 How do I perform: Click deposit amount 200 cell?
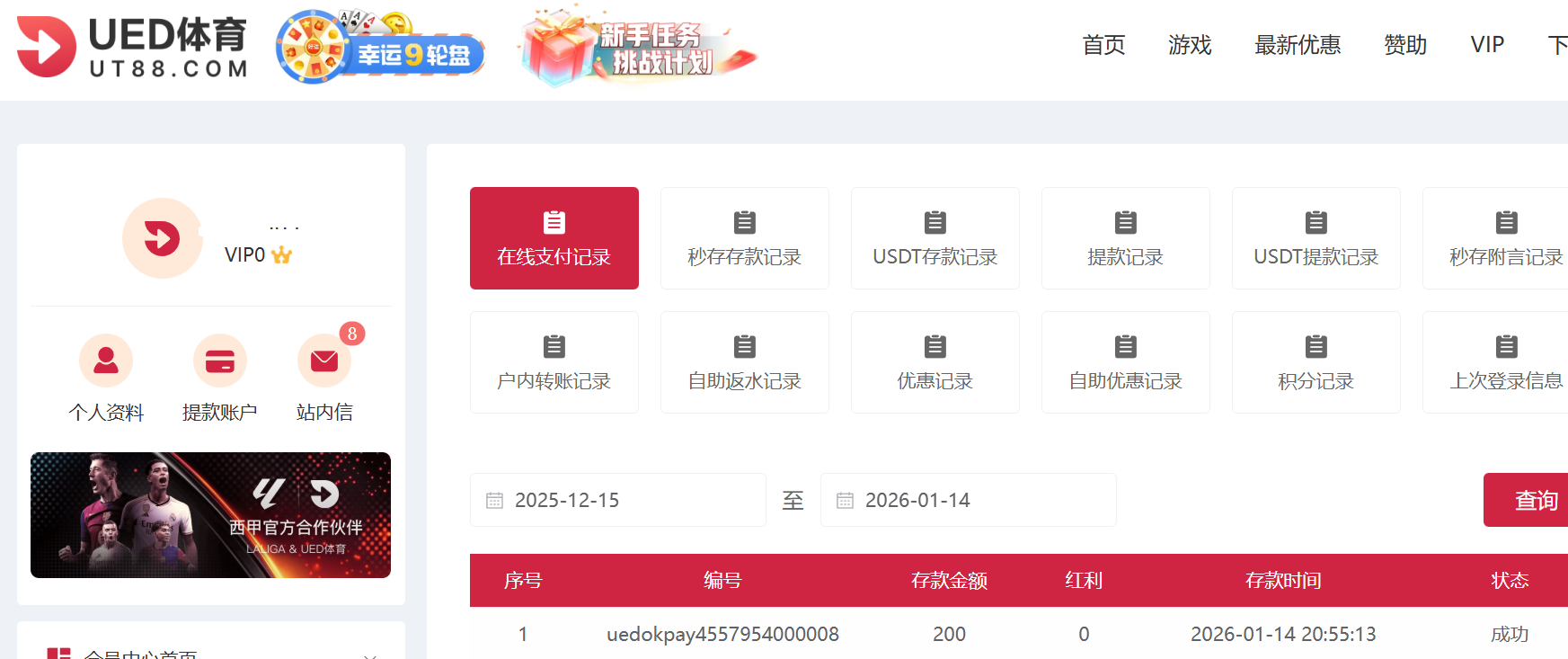(949, 634)
